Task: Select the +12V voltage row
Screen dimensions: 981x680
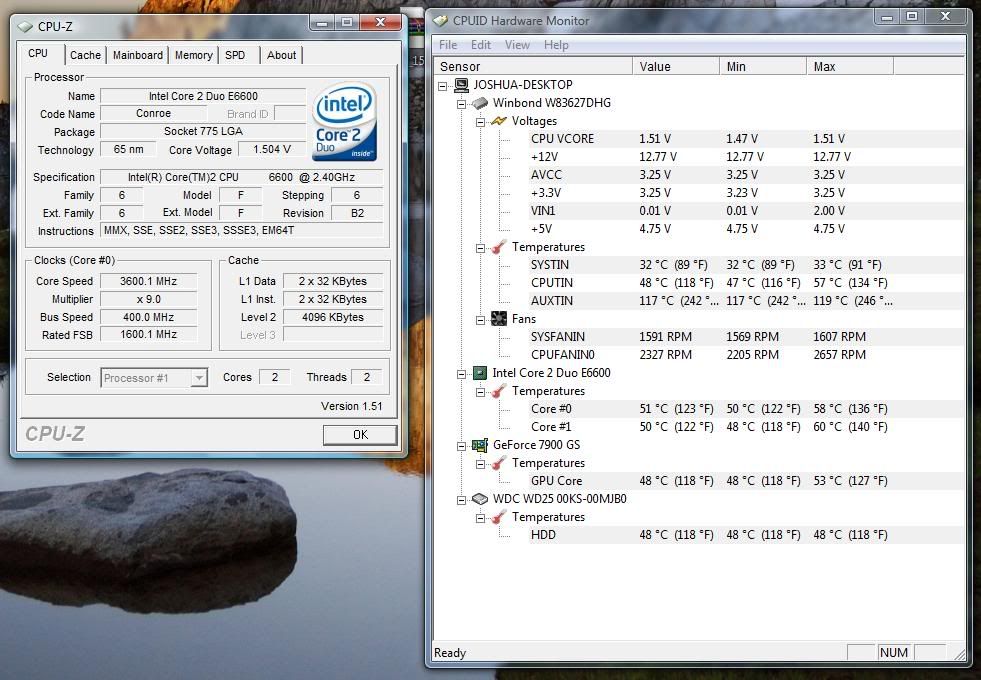Action: (x=746, y=157)
